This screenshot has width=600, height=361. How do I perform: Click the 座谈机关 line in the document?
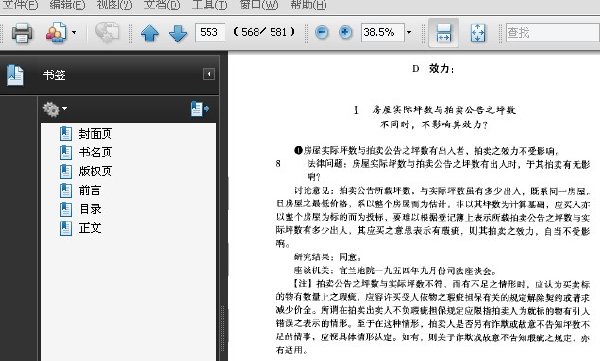(395, 271)
